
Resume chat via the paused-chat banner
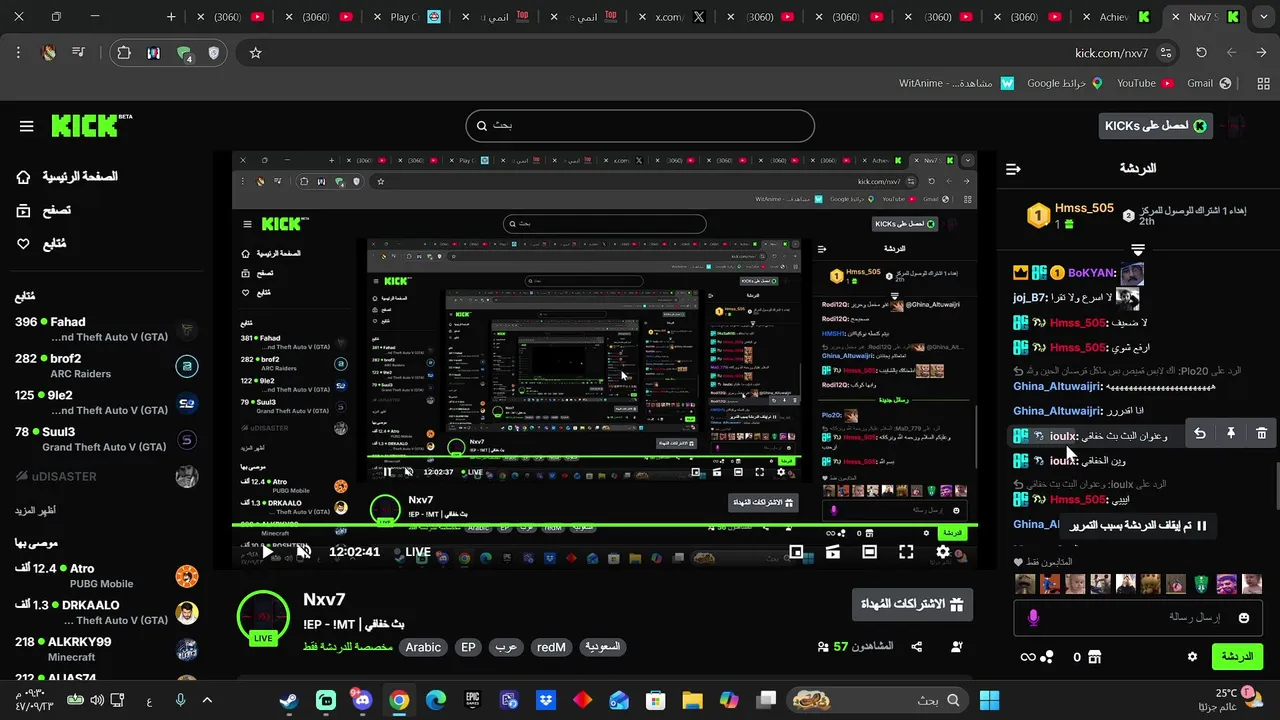[1139, 525]
